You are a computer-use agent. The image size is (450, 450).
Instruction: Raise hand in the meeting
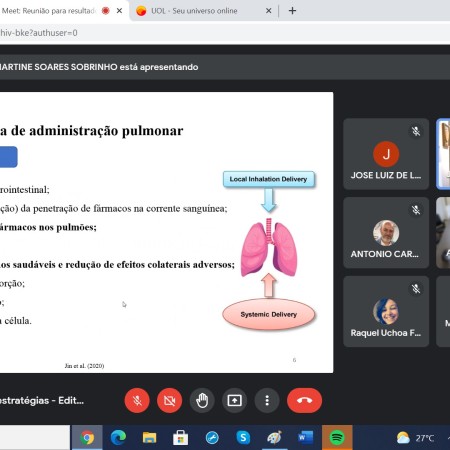click(x=202, y=400)
